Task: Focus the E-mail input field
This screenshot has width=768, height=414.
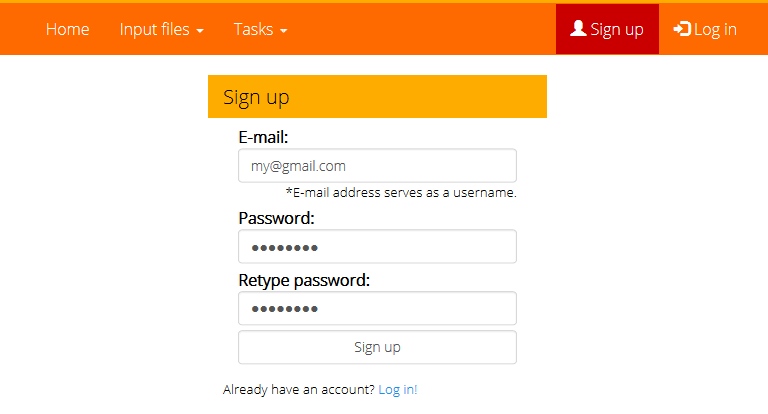Action: click(377, 166)
